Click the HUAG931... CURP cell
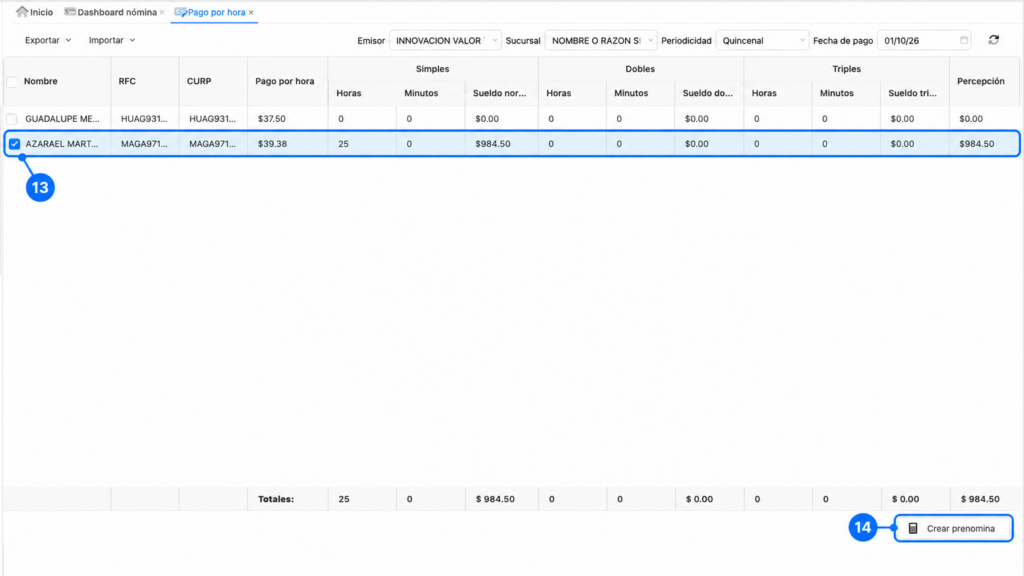 pyautogui.click(x=212, y=119)
